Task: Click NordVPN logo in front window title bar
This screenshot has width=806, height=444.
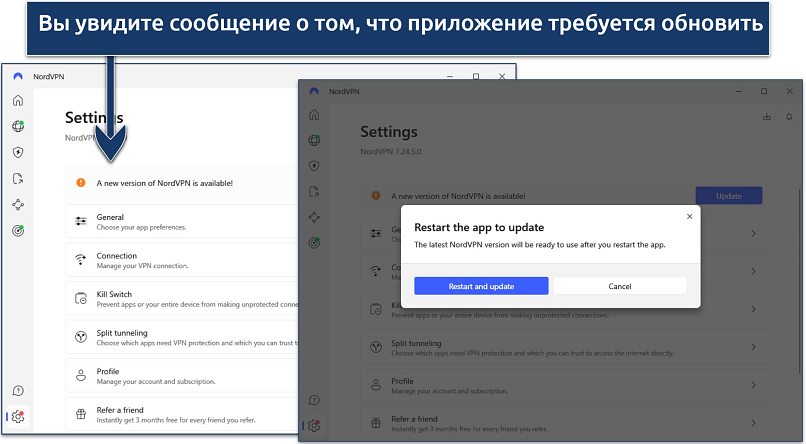Action: coord(314,91)
